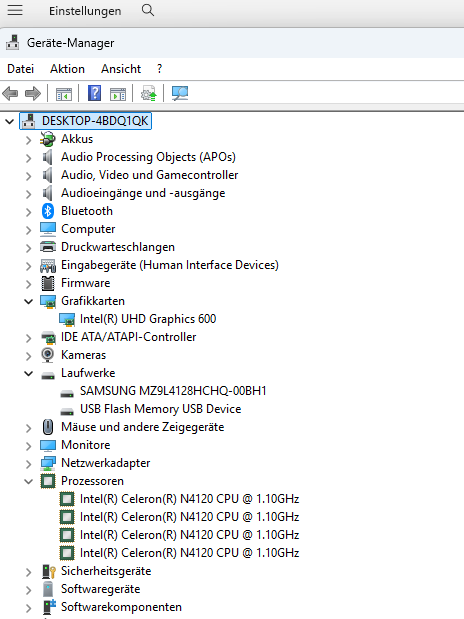Click the back arrow toolbar icon
Screen dimensions: 464x619
point(10,94)
